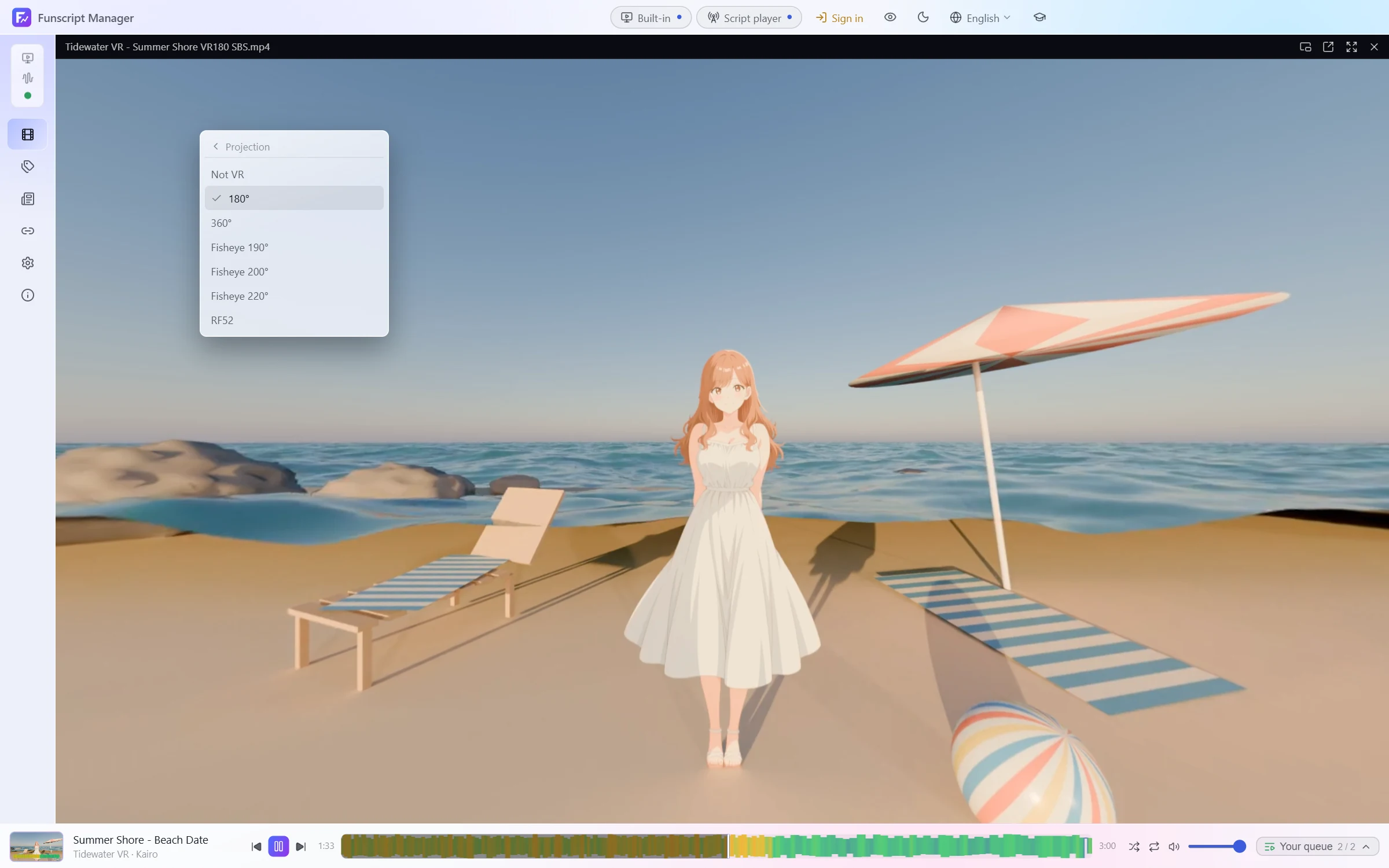The width and height of the screenshot is (1389, 868).
Task: Toggle the eye visibility icon in header
Action: click(x=890, y=17)
